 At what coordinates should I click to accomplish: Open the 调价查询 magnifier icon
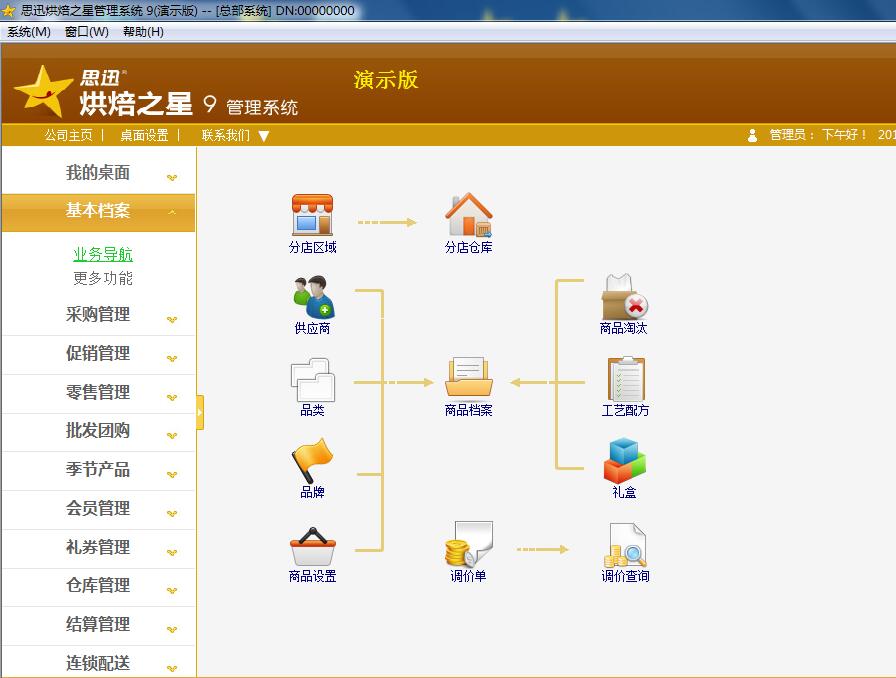coord(626,545)
